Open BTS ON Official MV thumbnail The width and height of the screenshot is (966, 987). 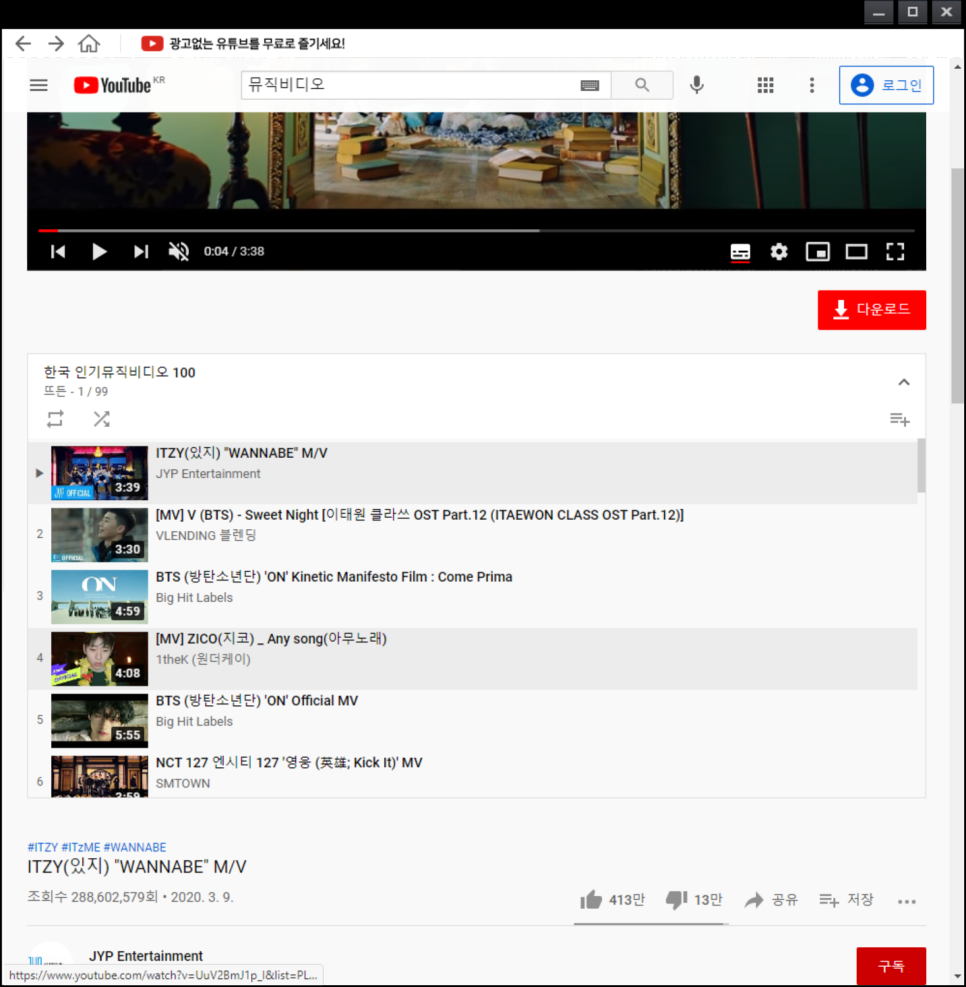tap(99, 720)
